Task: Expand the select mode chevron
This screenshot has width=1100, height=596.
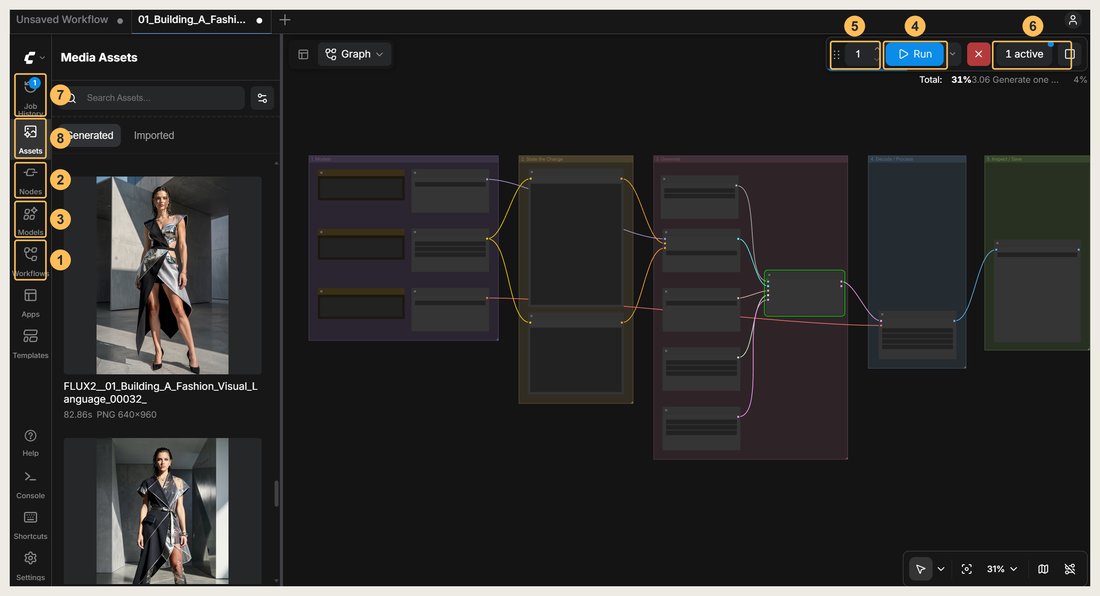Action: coord(941,569)
